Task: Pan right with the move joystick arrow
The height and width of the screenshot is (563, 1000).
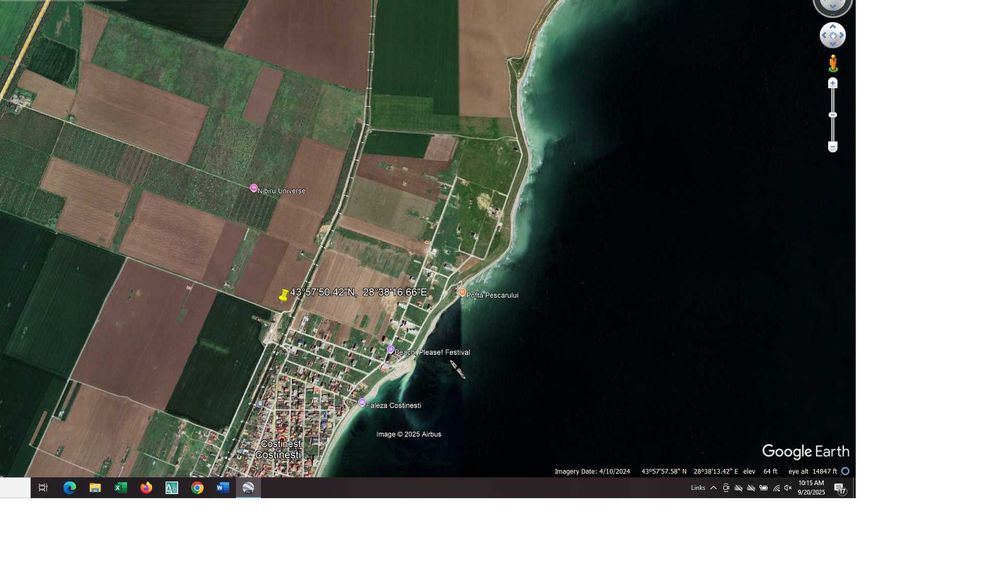Action: [841, 36]
